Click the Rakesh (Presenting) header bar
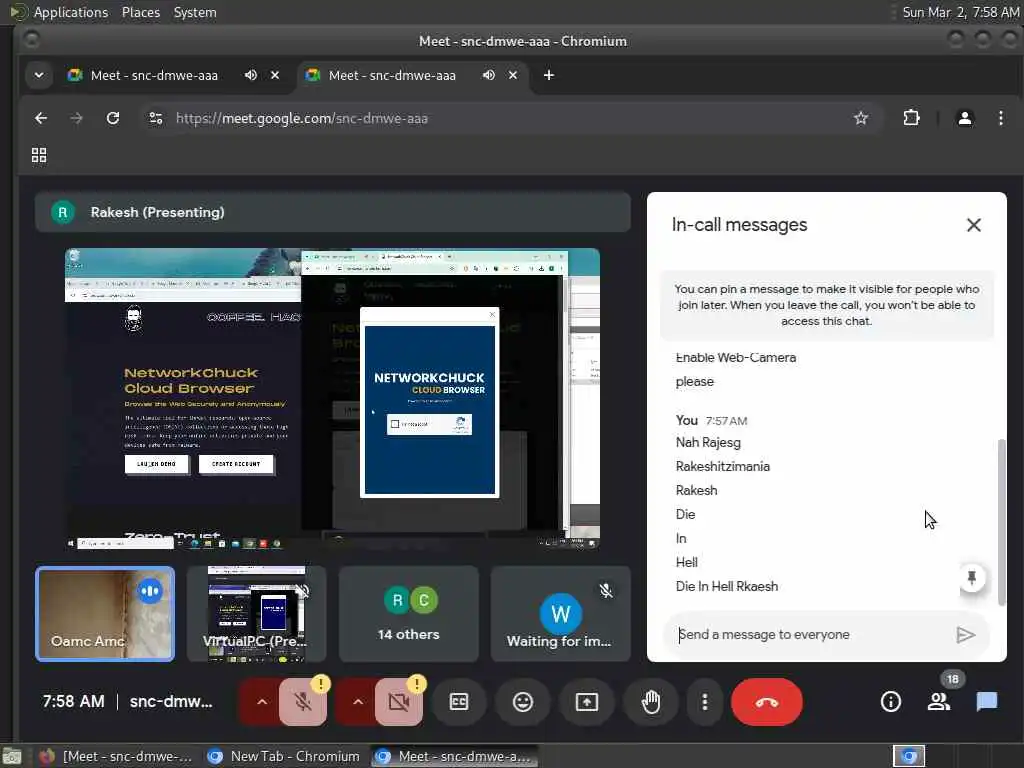This screenshot has width=1024, height=768. coord(333,212)
